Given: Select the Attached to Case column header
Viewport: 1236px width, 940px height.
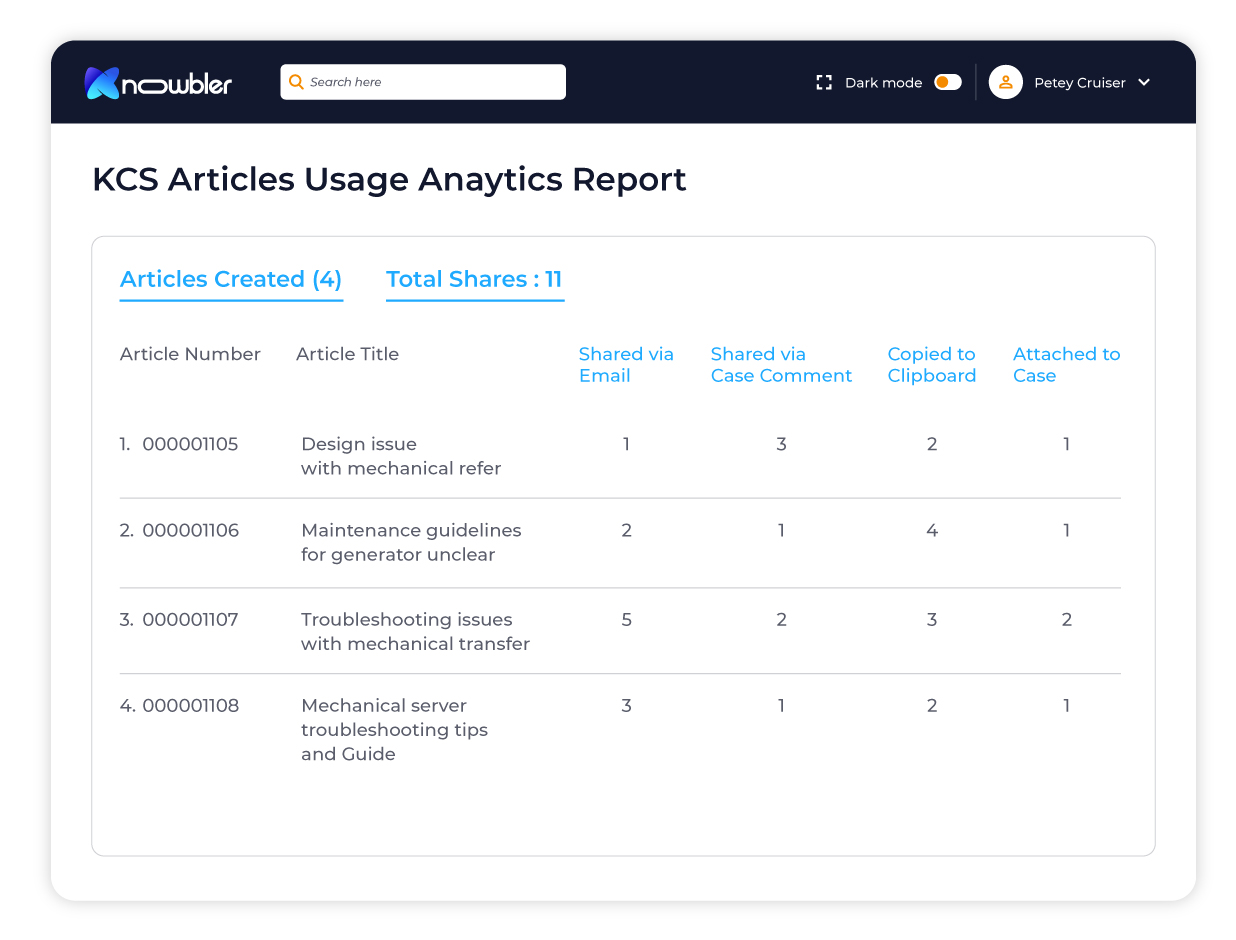Looking at the screenshot, I should tap(1066, 364).
